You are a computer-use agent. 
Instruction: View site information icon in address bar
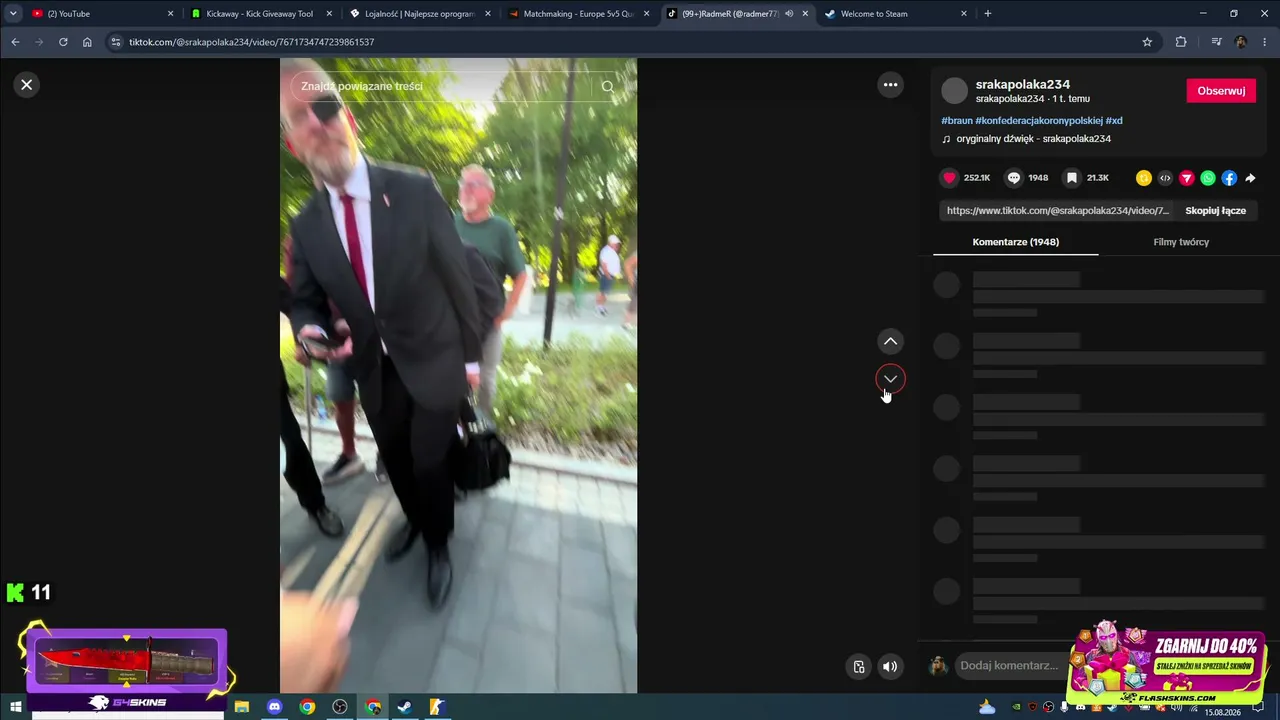115,42
